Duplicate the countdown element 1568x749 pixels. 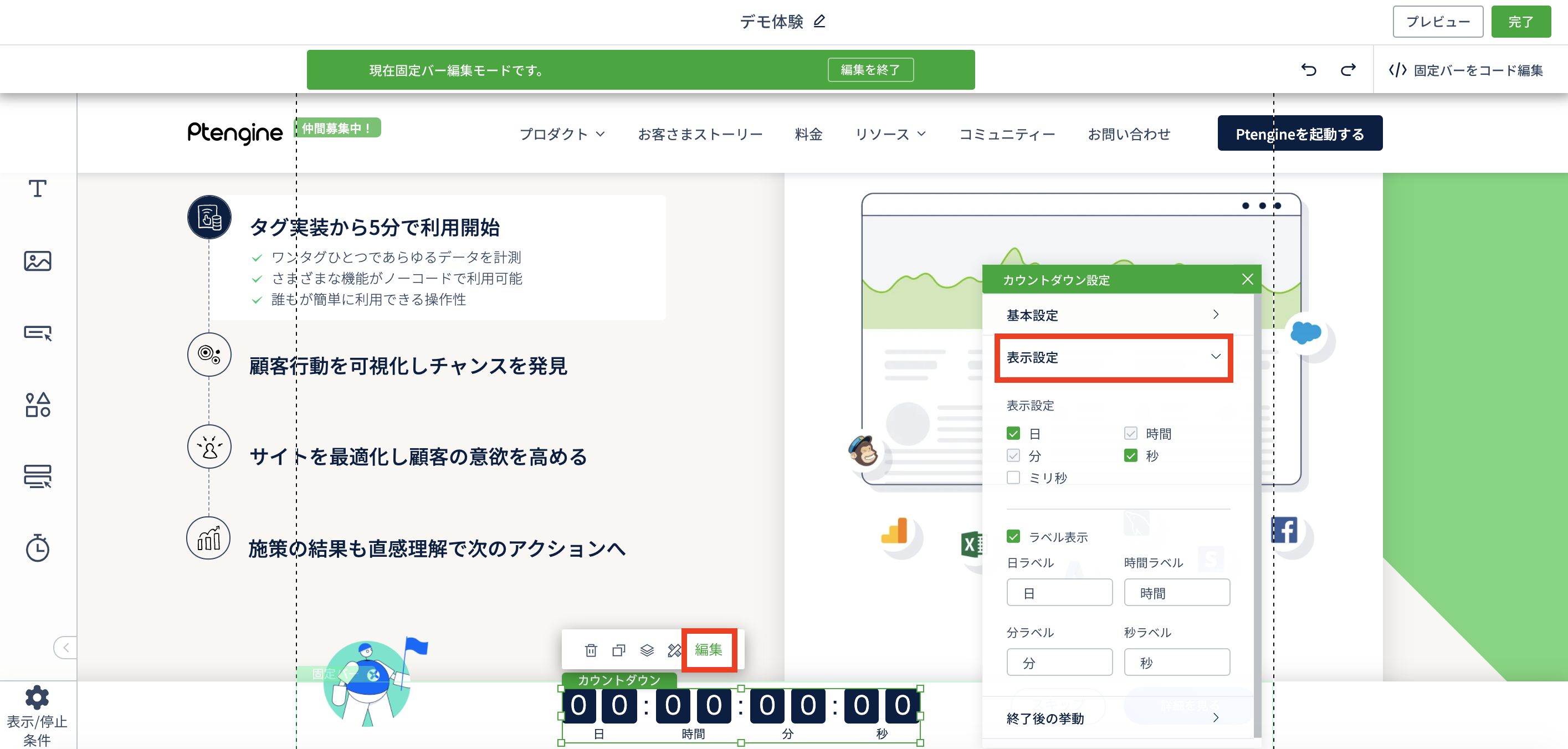[618, 650]
